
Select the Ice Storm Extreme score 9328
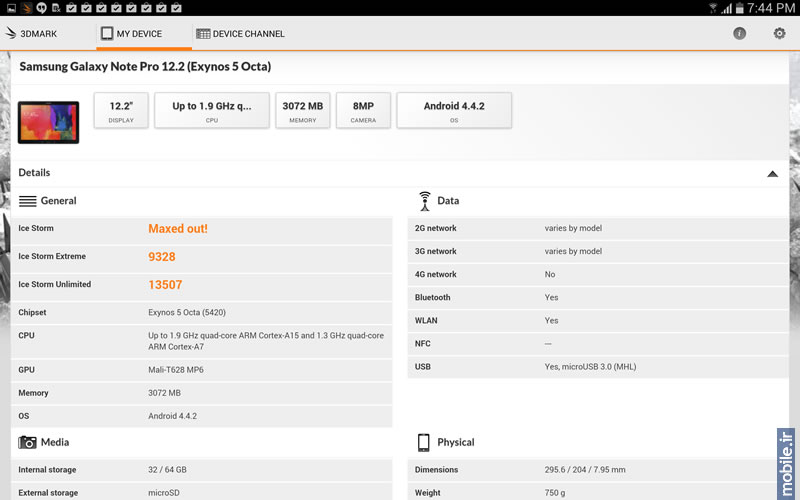(162, 257)
